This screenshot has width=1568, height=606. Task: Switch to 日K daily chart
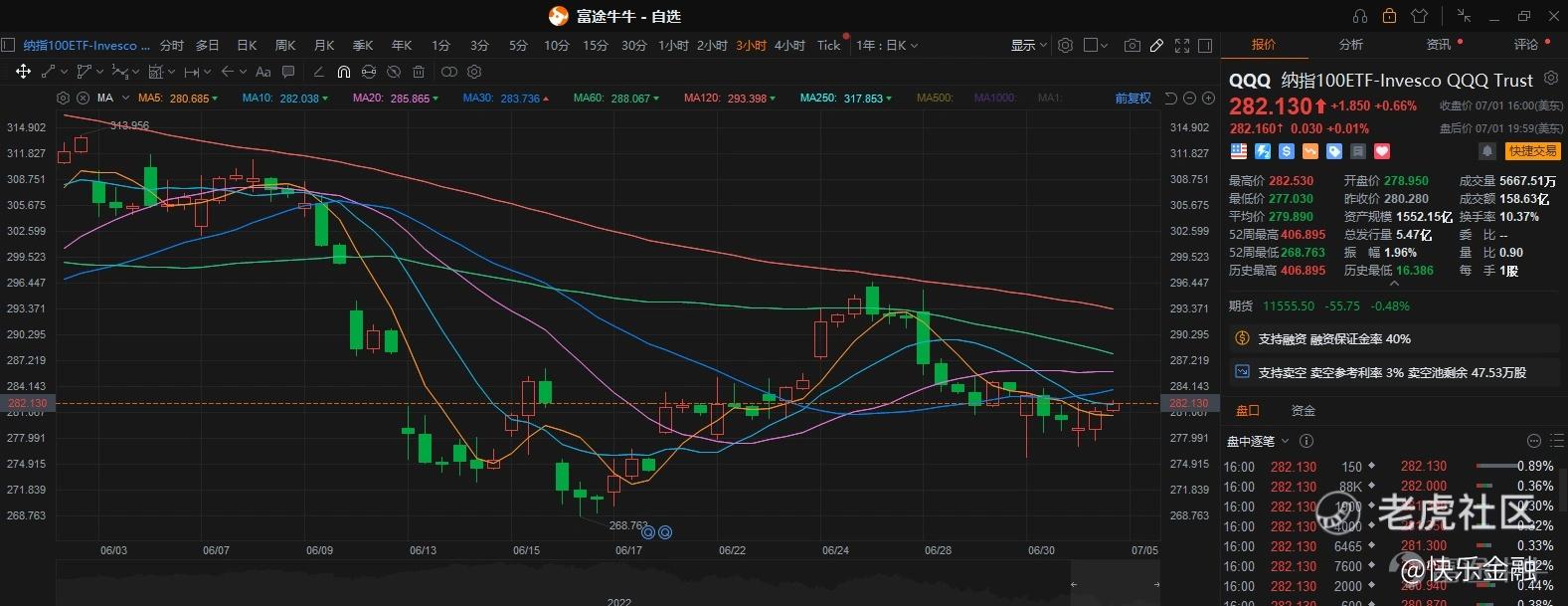point(247,46)
